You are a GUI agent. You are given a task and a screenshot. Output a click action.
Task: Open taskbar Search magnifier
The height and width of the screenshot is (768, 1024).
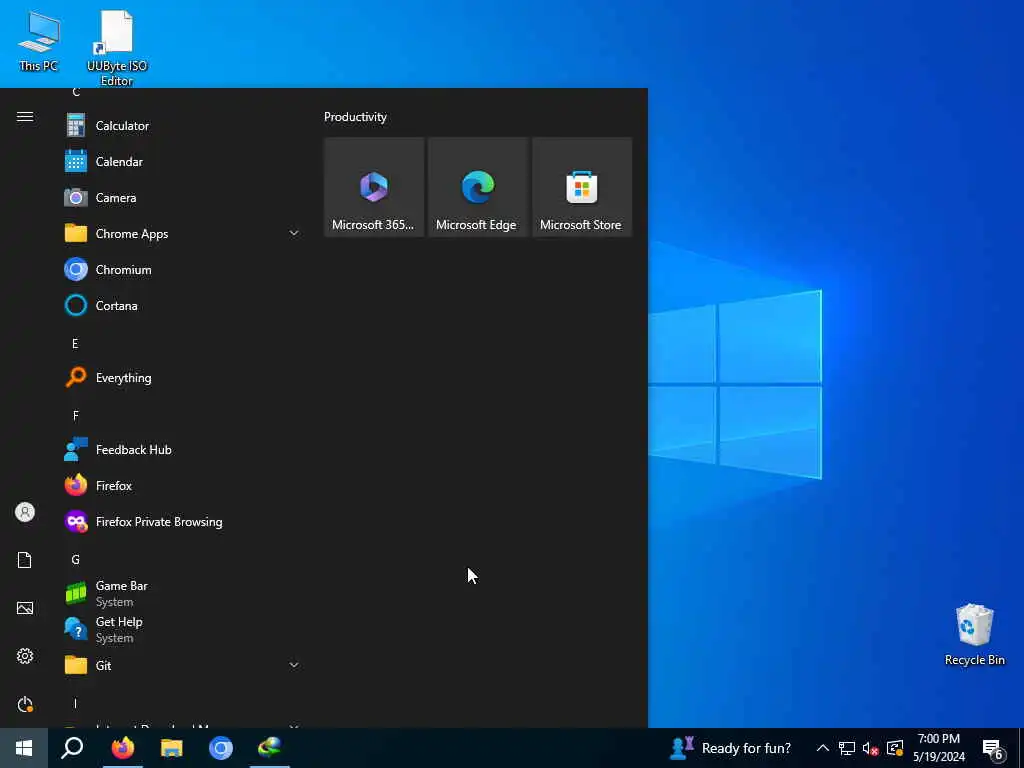coord(72,748)
